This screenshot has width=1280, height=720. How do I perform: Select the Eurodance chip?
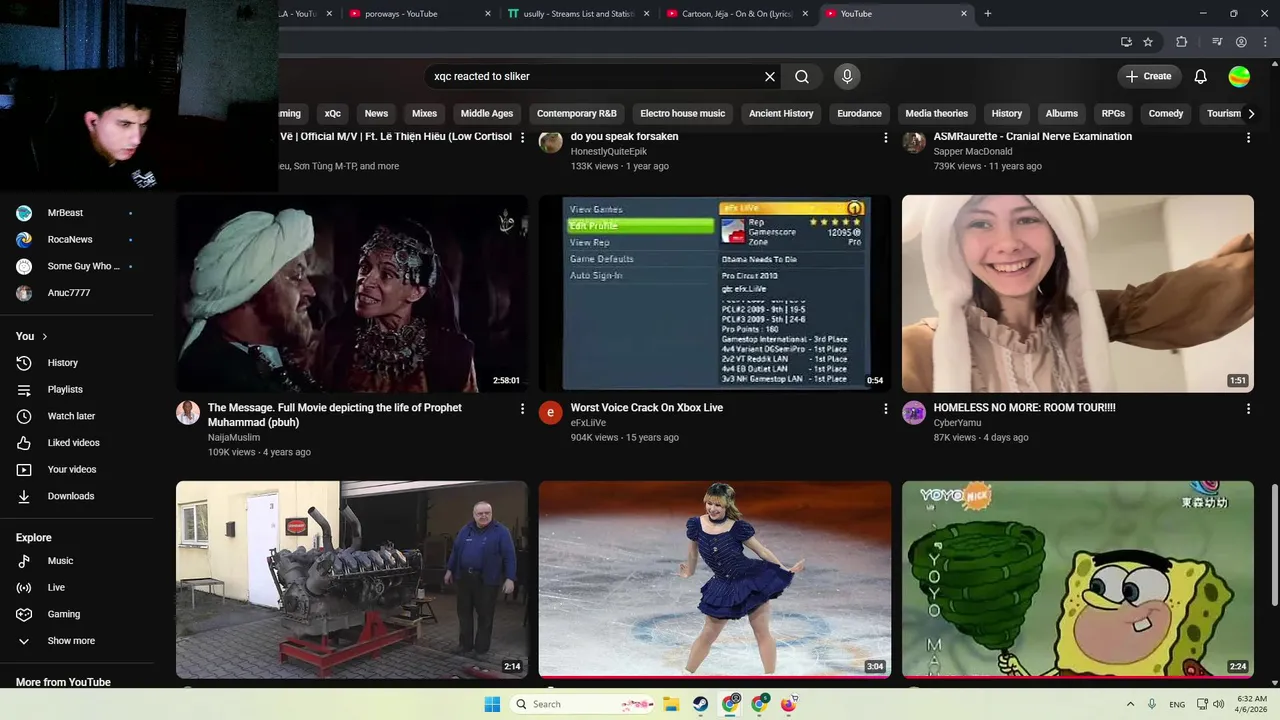click(x=859, y=113)
